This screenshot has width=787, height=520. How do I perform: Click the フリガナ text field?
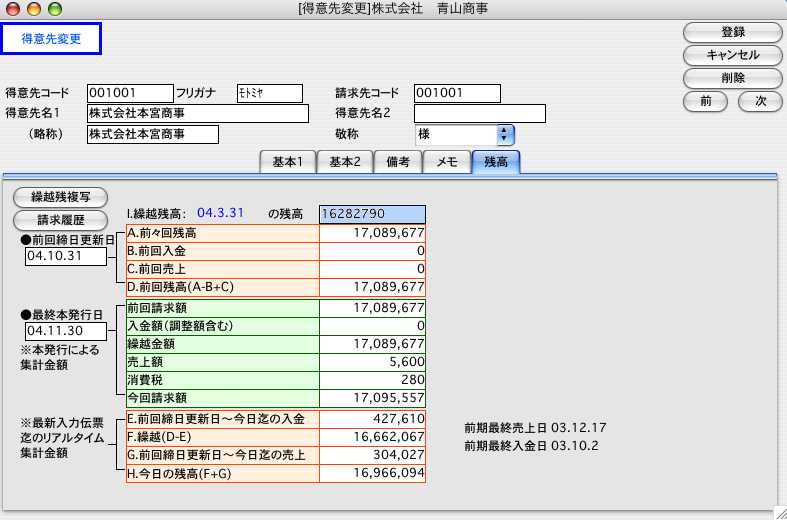point(269,93)
